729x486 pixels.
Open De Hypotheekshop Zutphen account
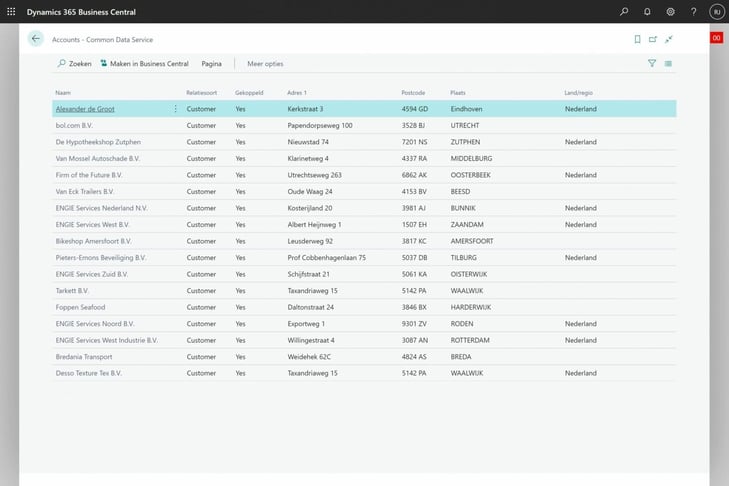click(98, 142)
